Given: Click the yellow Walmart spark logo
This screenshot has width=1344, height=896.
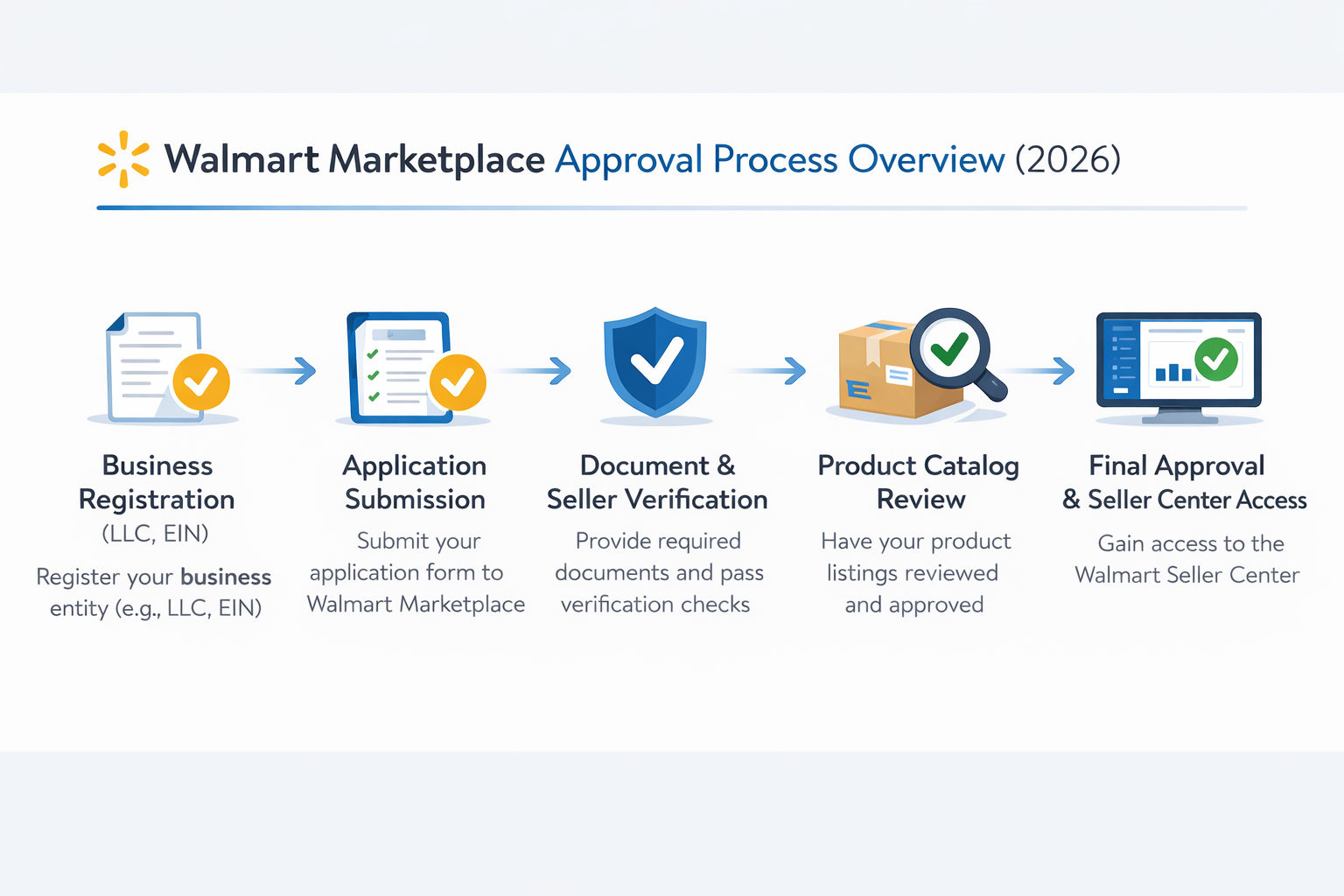Looking at the screenshot, I should tap(122, 157).
